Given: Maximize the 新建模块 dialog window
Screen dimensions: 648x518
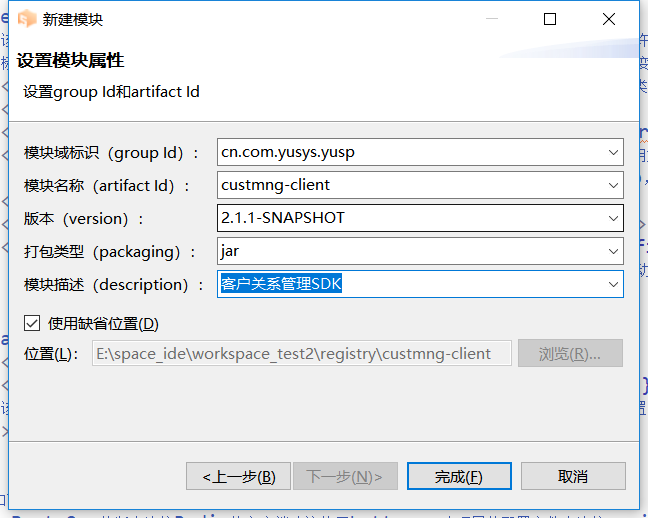Looking at the screenshot, I should click(x=550, y=19).
